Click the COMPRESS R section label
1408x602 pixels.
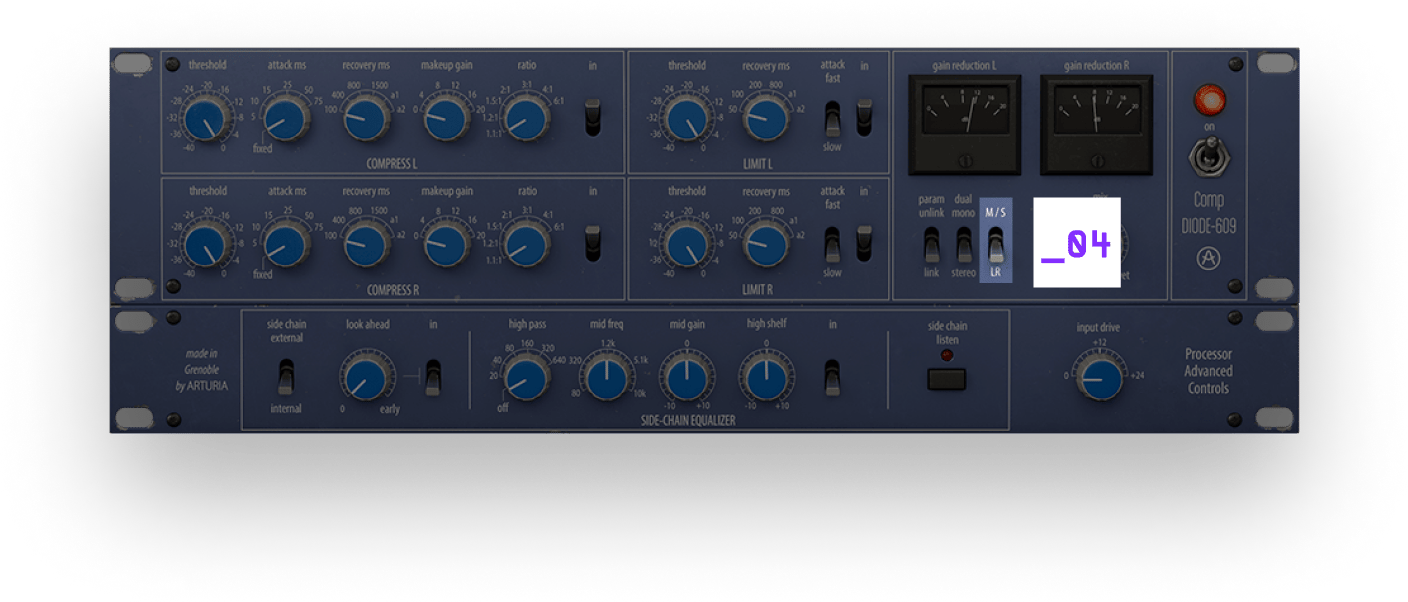click(392, 289)
